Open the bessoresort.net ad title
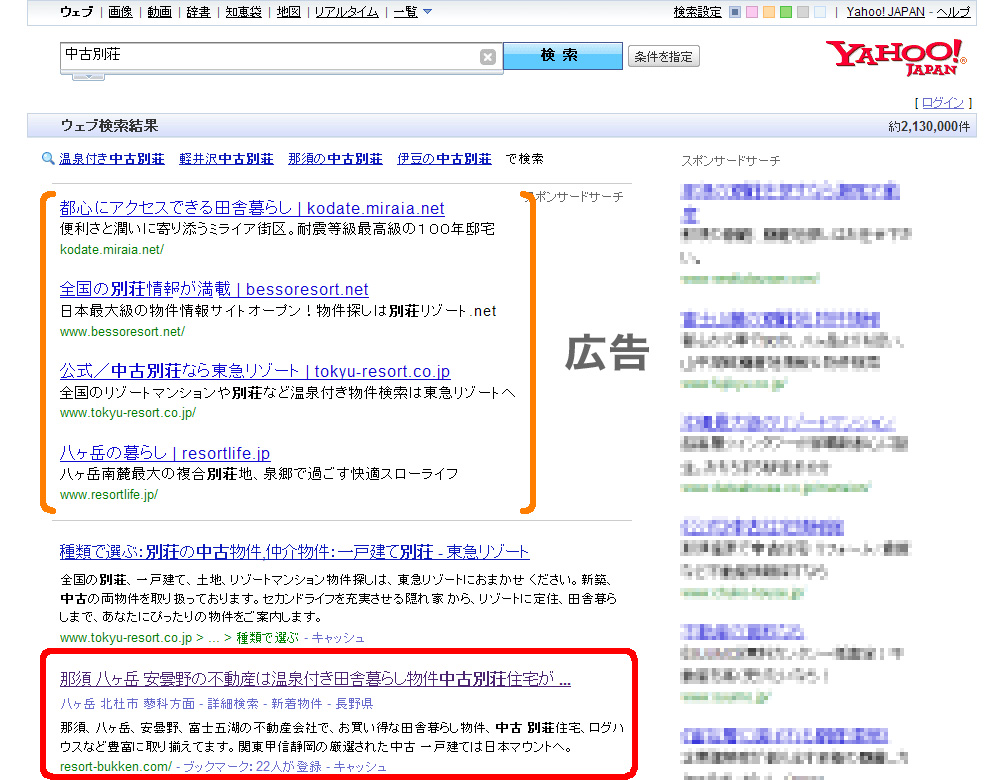 (214, 289)
